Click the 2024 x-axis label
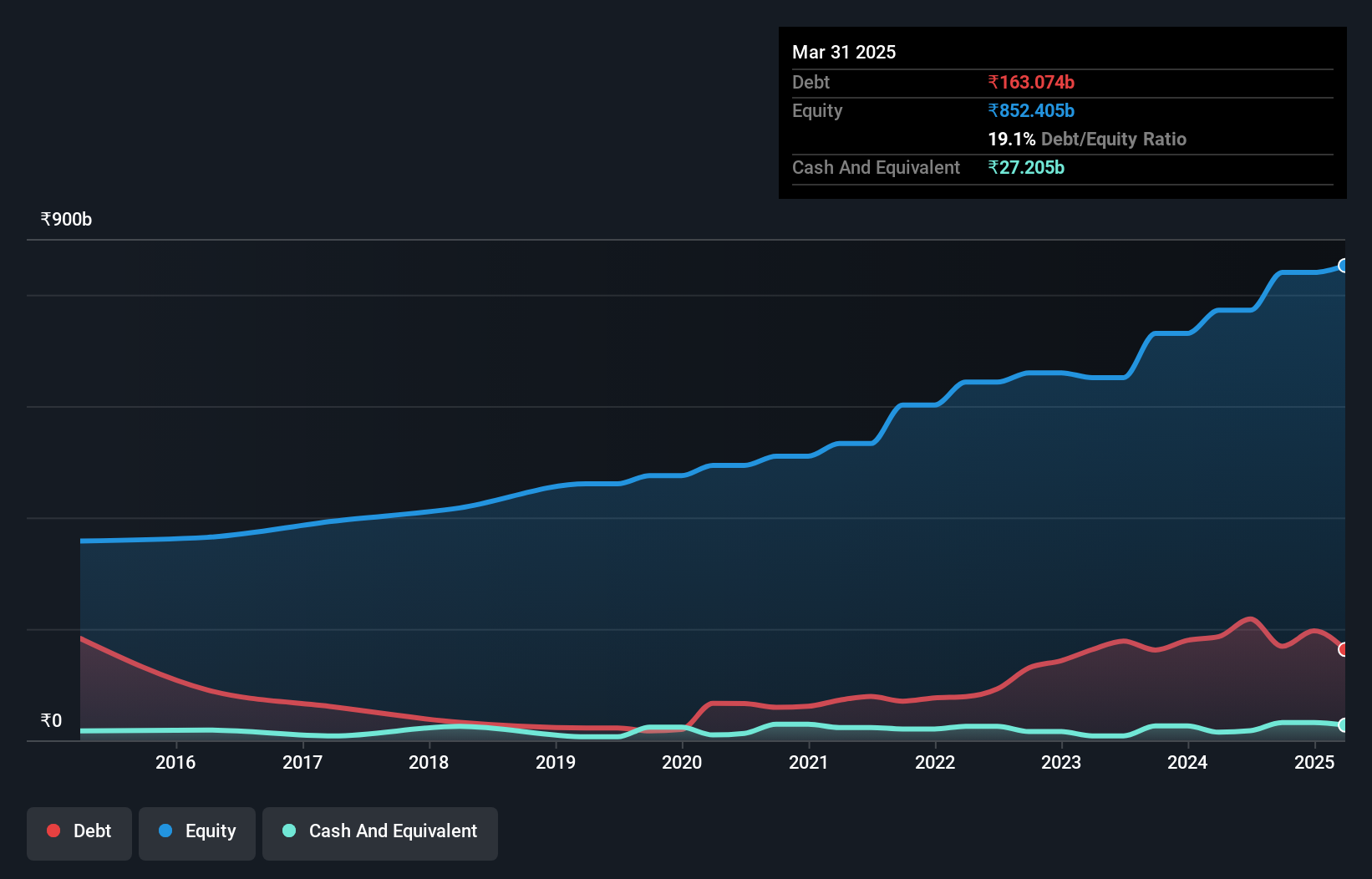The width and height of the screenshot is (1372, 879). pyautogui.click(x=1187, y=762)
